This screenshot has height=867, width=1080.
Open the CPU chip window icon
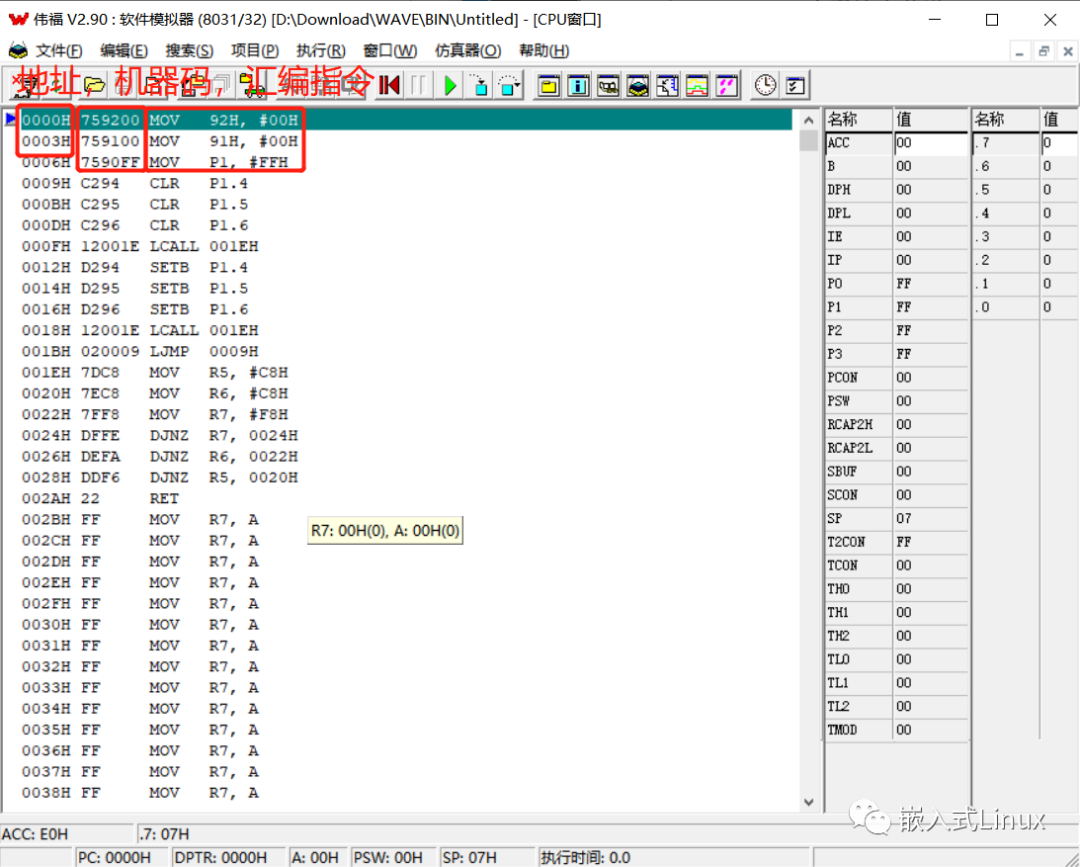[x=637, y=85]
